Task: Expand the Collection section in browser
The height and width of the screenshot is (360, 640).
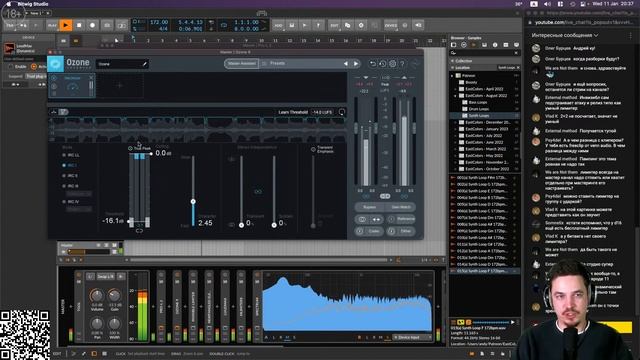Action: point(453,61)
